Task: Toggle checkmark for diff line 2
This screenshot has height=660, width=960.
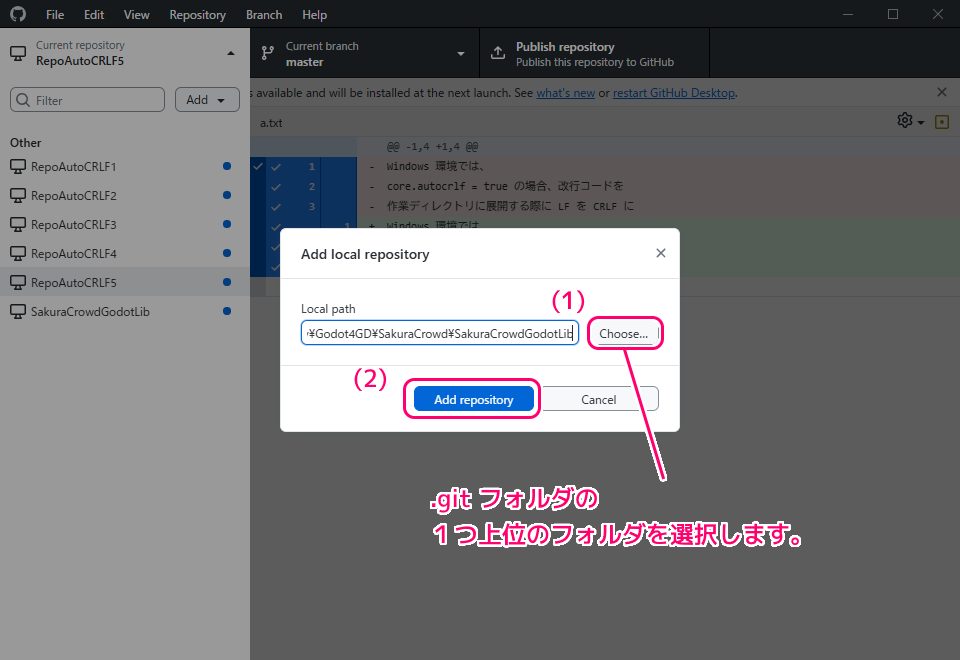Action: tap(276, 186)
